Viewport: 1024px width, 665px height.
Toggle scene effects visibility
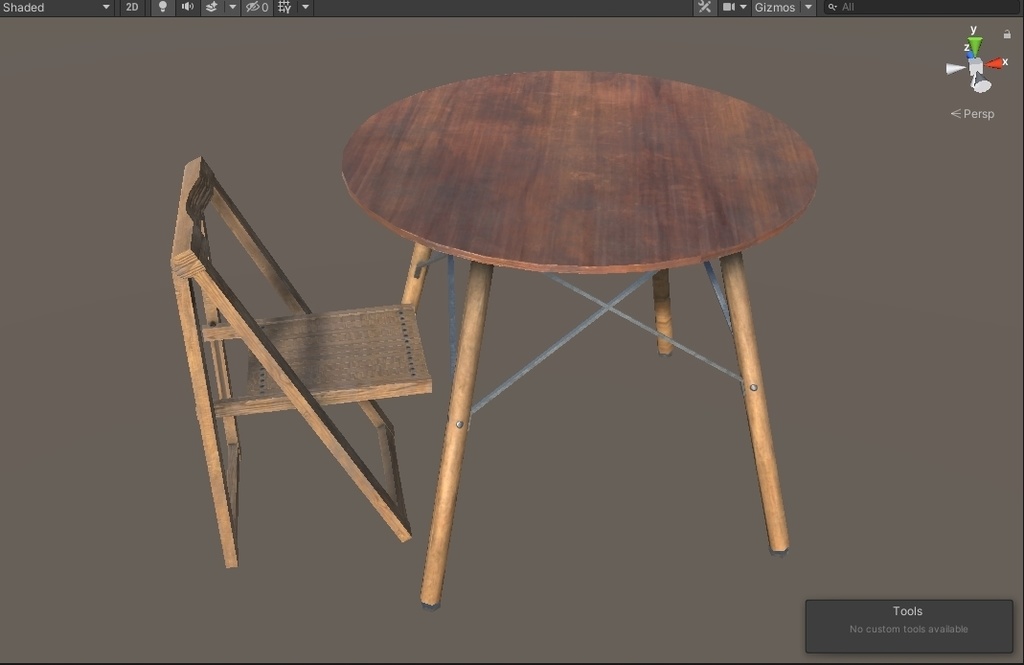212,7
